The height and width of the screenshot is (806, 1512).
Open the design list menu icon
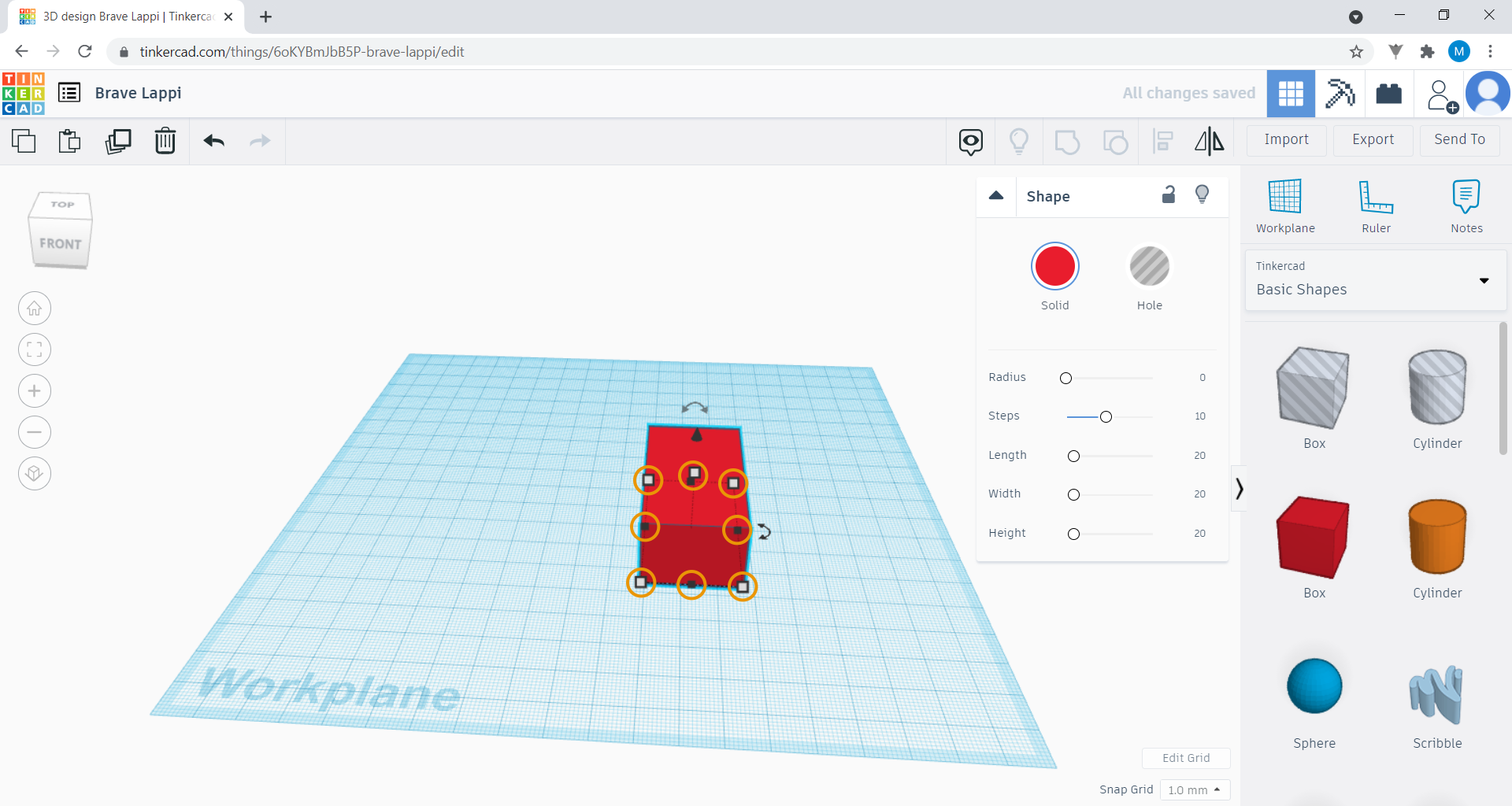click(x=69, y=93)
